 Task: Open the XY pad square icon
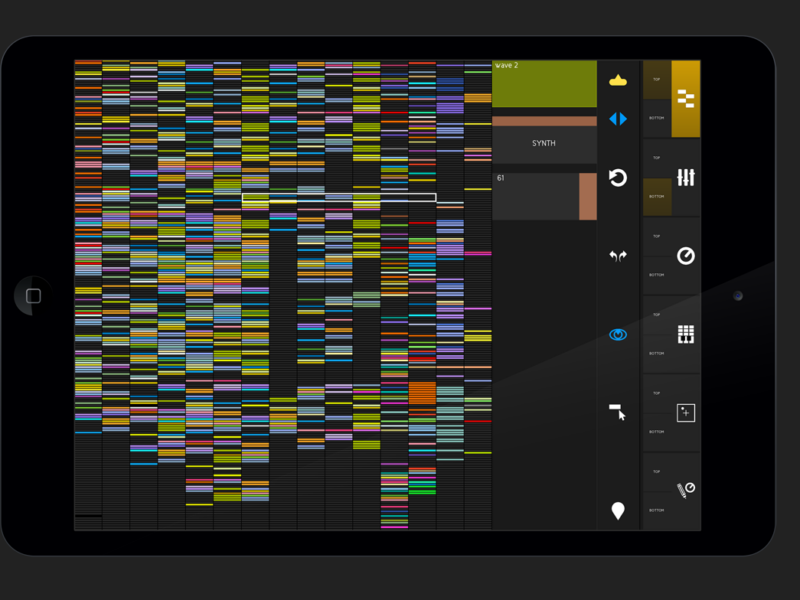(686, 413)
